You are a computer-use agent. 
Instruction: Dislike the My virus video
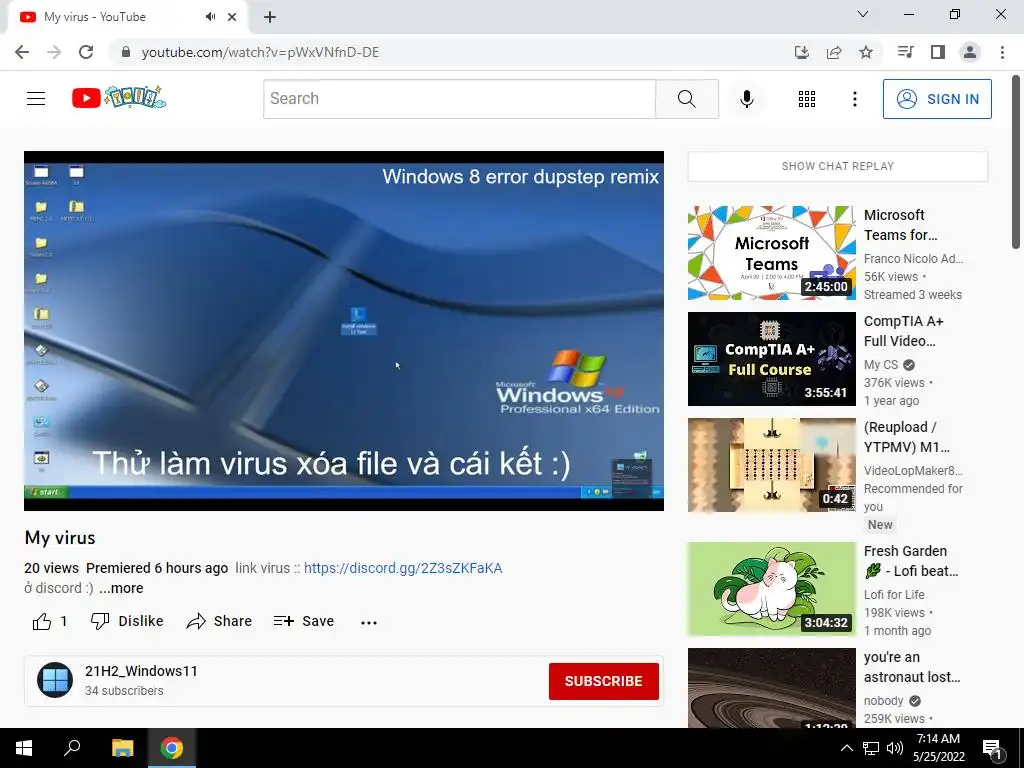click(127, 621)
